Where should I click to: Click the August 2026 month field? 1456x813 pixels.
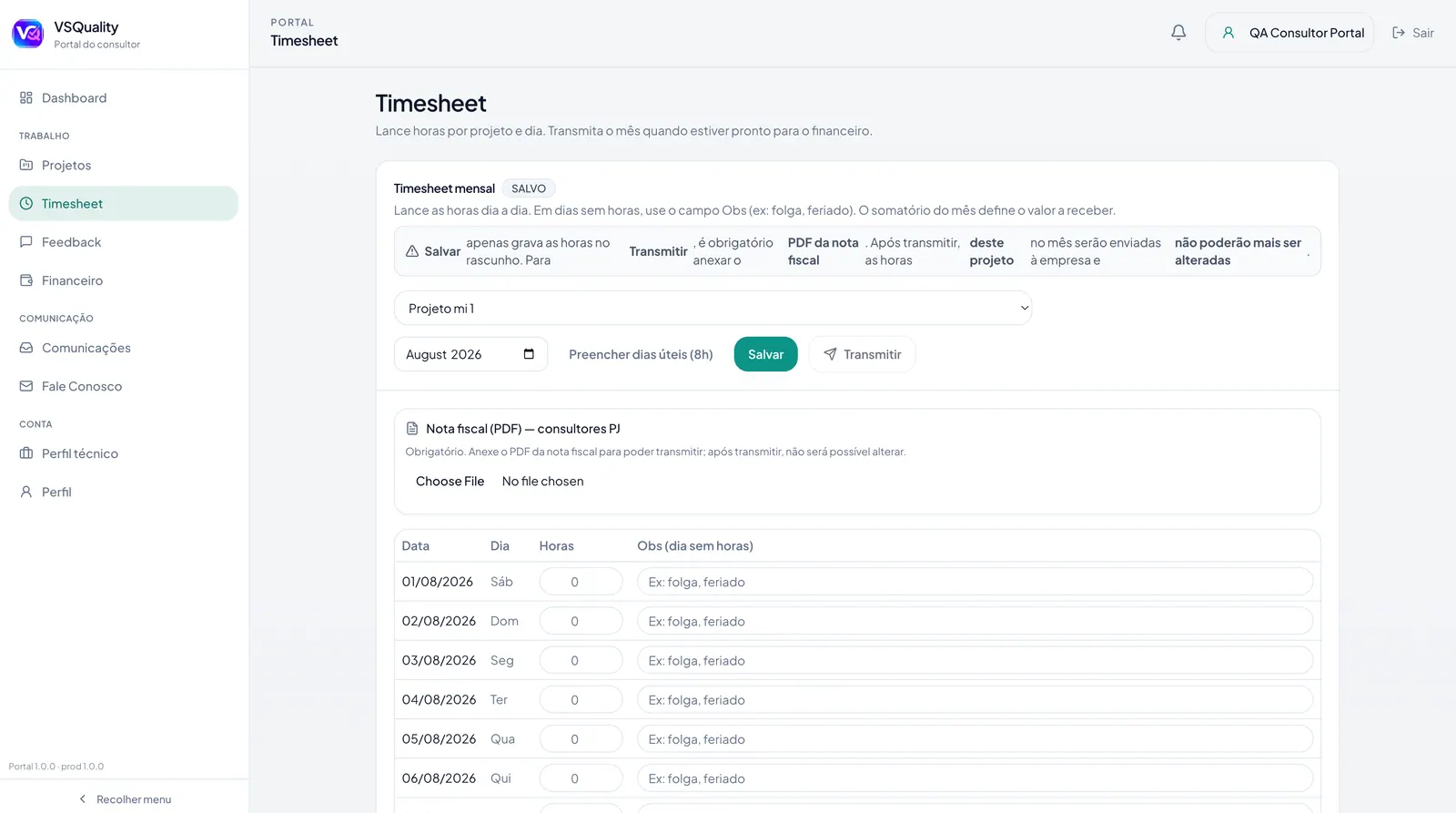click(470, 354)
